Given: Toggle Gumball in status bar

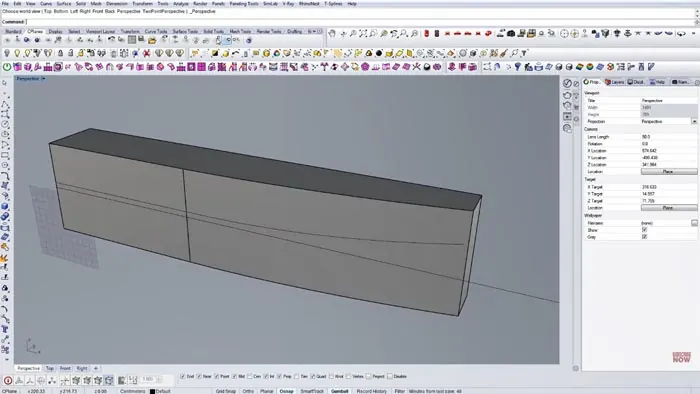Looking at the screenshot, I should 339,391.
